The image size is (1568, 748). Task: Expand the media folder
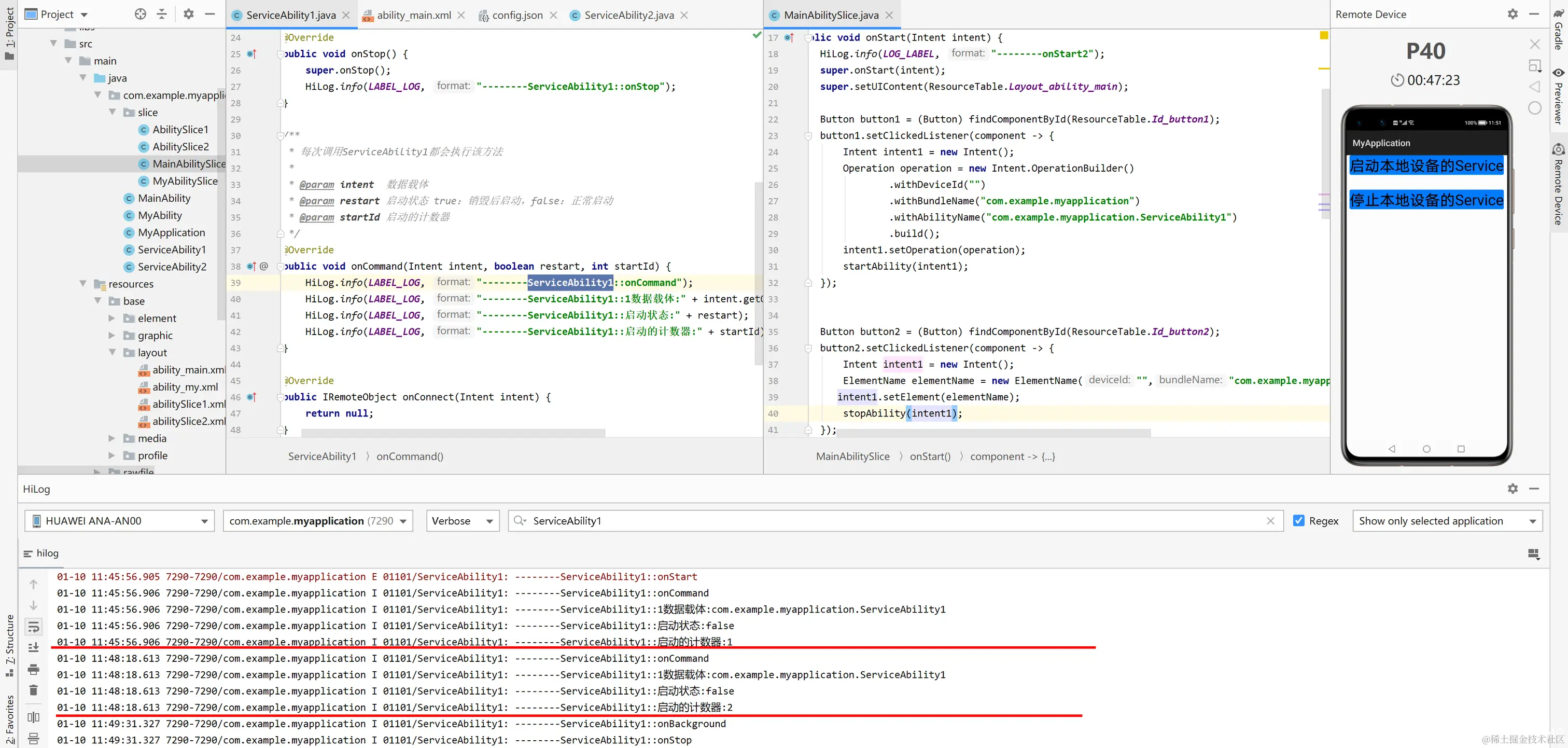112,438
